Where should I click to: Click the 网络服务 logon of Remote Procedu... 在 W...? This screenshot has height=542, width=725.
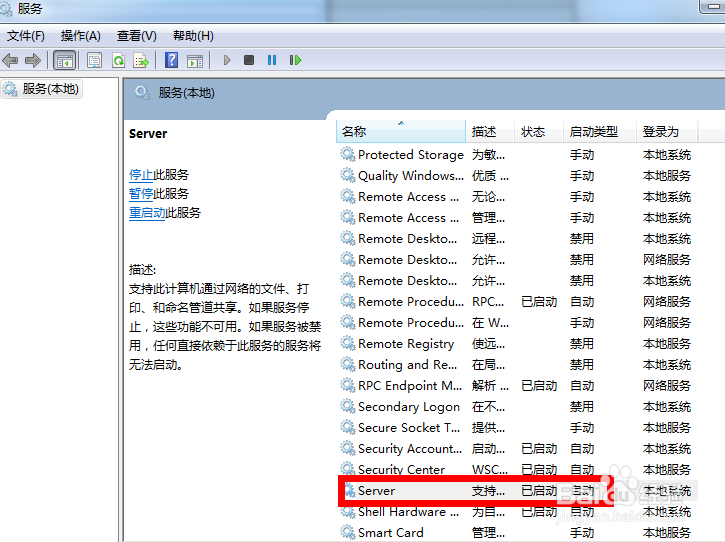pyautogui.click(x=667, y=323)
